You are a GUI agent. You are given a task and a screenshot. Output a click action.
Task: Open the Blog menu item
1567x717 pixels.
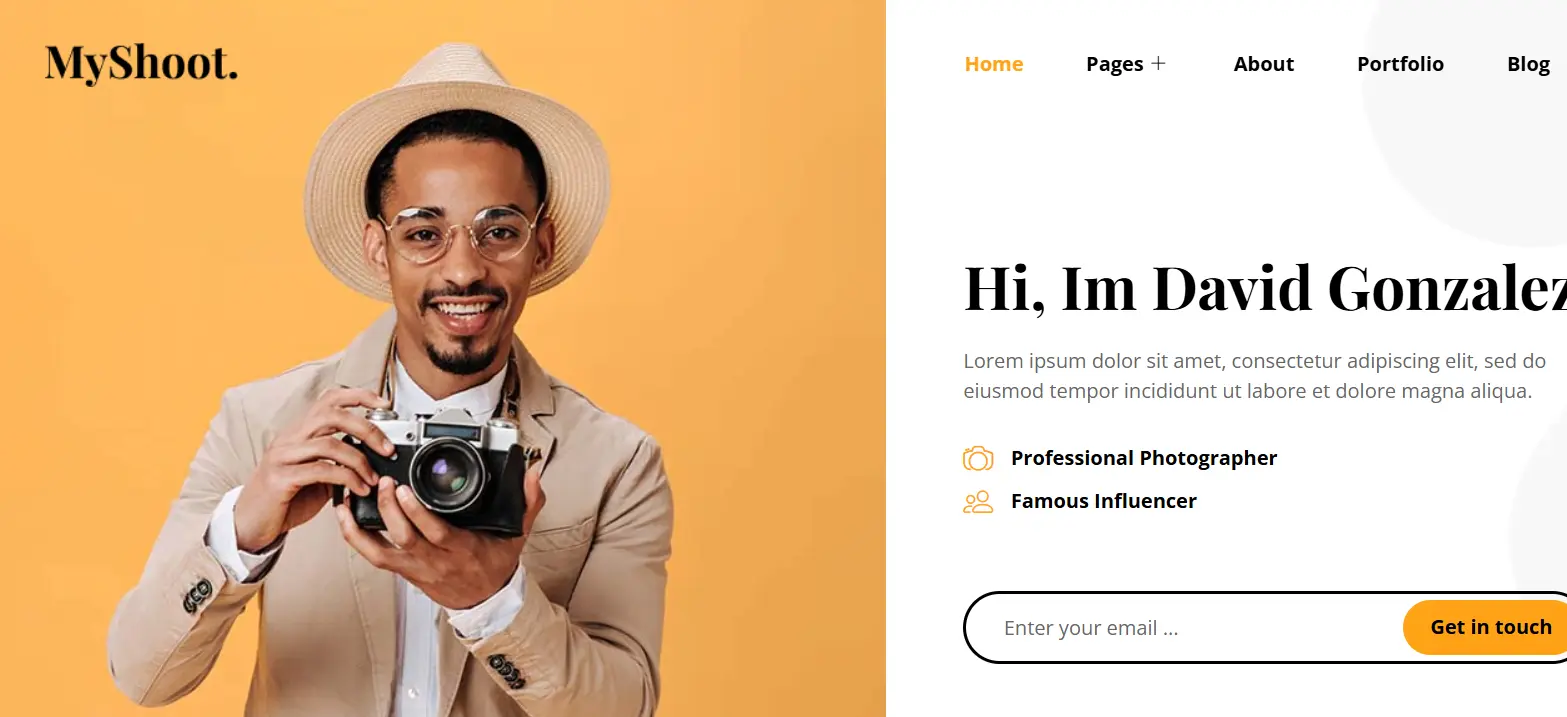[1528, 64]
